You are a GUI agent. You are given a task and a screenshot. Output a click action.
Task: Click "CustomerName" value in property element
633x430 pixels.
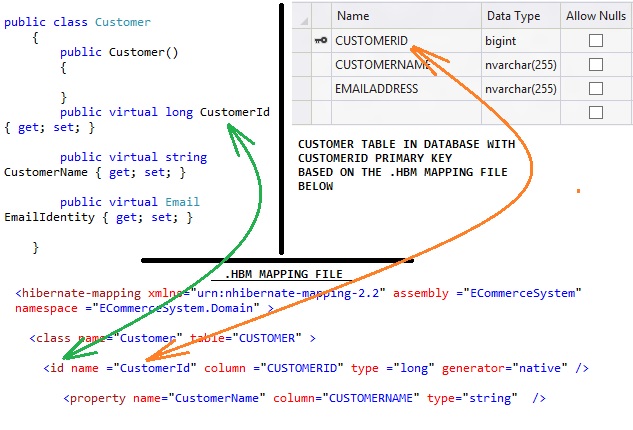coord(217,398)
